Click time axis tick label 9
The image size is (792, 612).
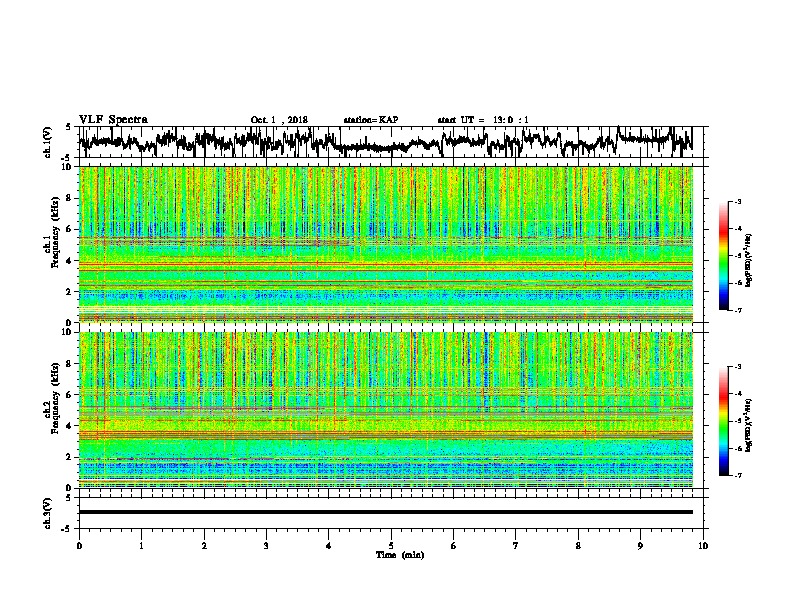pyautogui.click(x=640, y=546)
